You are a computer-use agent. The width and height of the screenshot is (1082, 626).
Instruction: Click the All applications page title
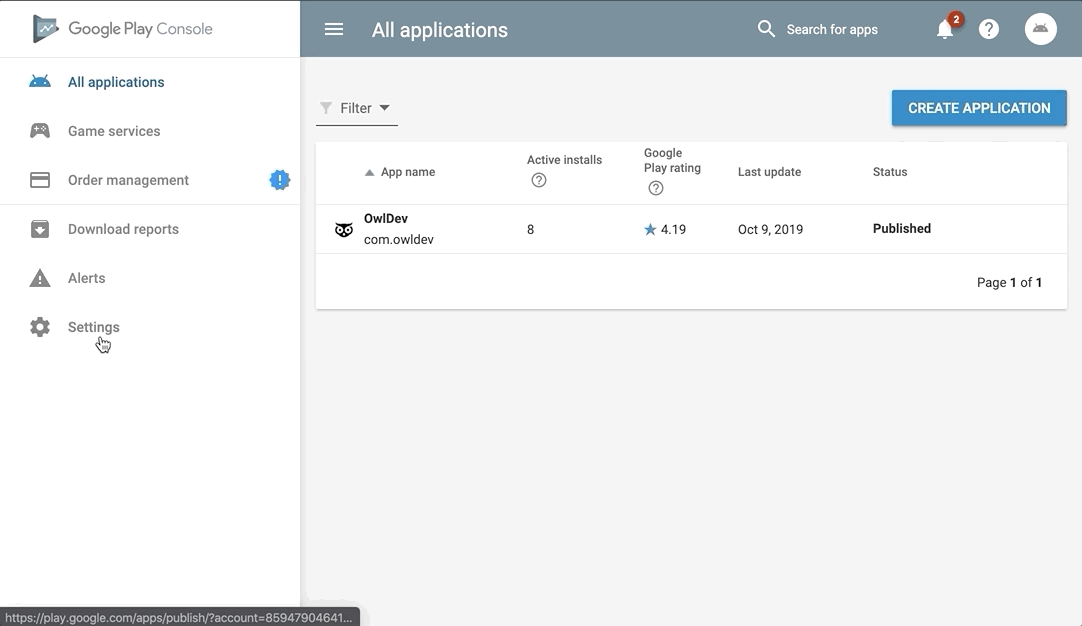pyautogui.click(x=440, y=30)
